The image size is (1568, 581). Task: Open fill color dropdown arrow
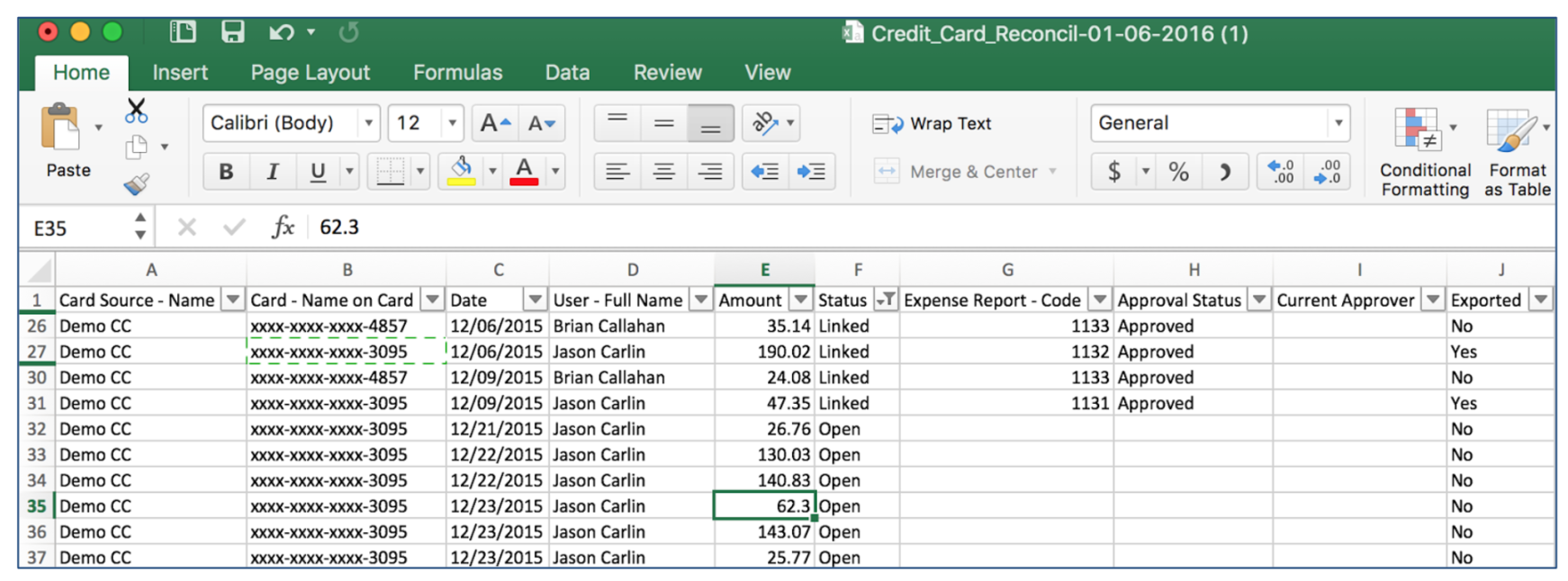click(492, 171)
